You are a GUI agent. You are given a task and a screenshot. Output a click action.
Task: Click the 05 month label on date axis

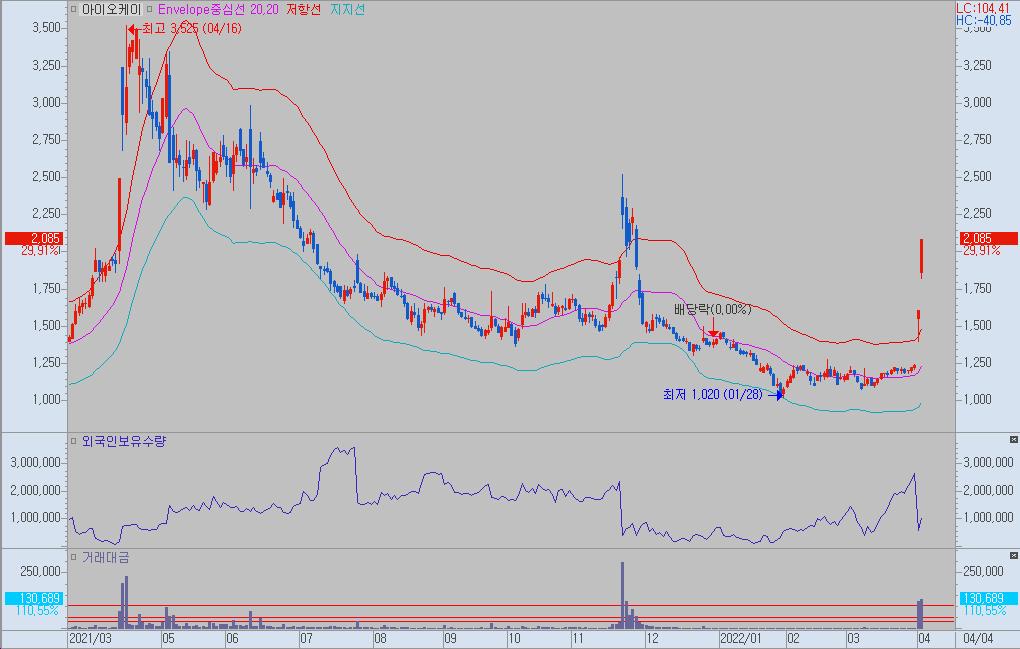click(x=168, y=639)
